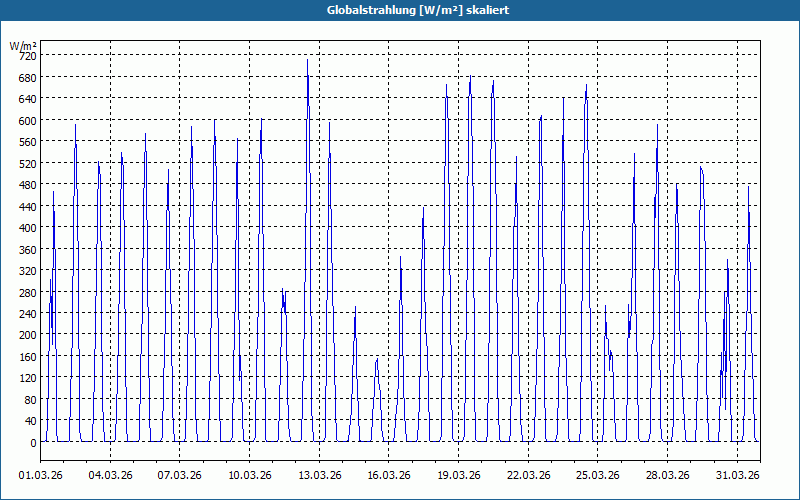Click the 01.03.26 date label
This screenshot has width=800, height=500.
(41, 475)
